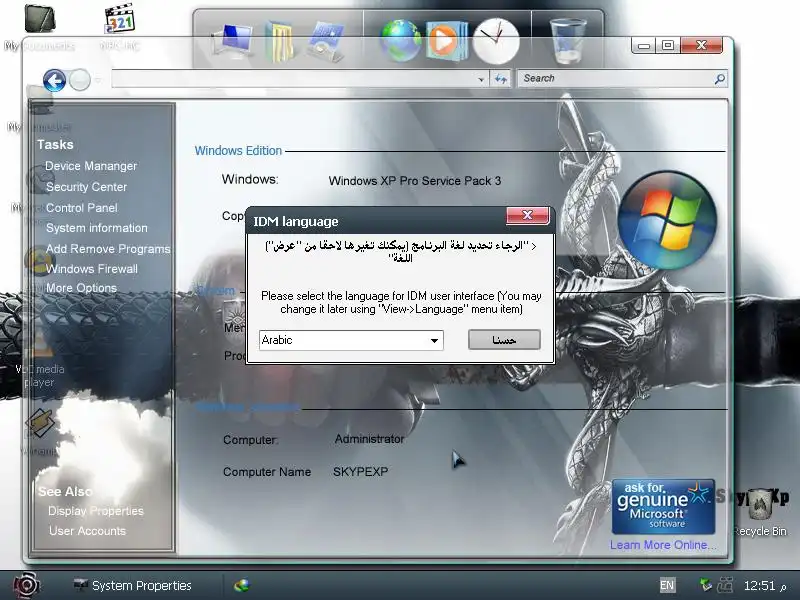Image resolution: width=800 pixels, height=600 pixels.
Task: Click the green arrow tray icon
Action: click(705, 585)
